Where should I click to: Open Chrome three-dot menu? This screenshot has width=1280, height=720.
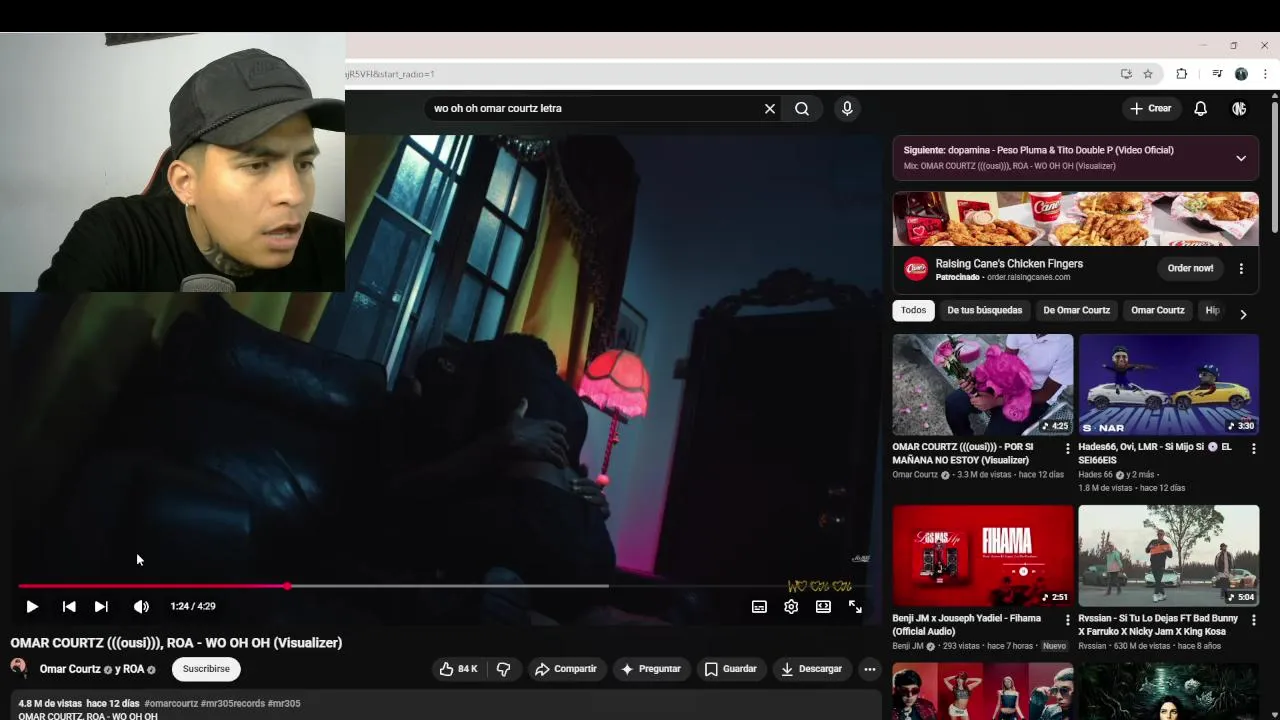pos(1265,74)
